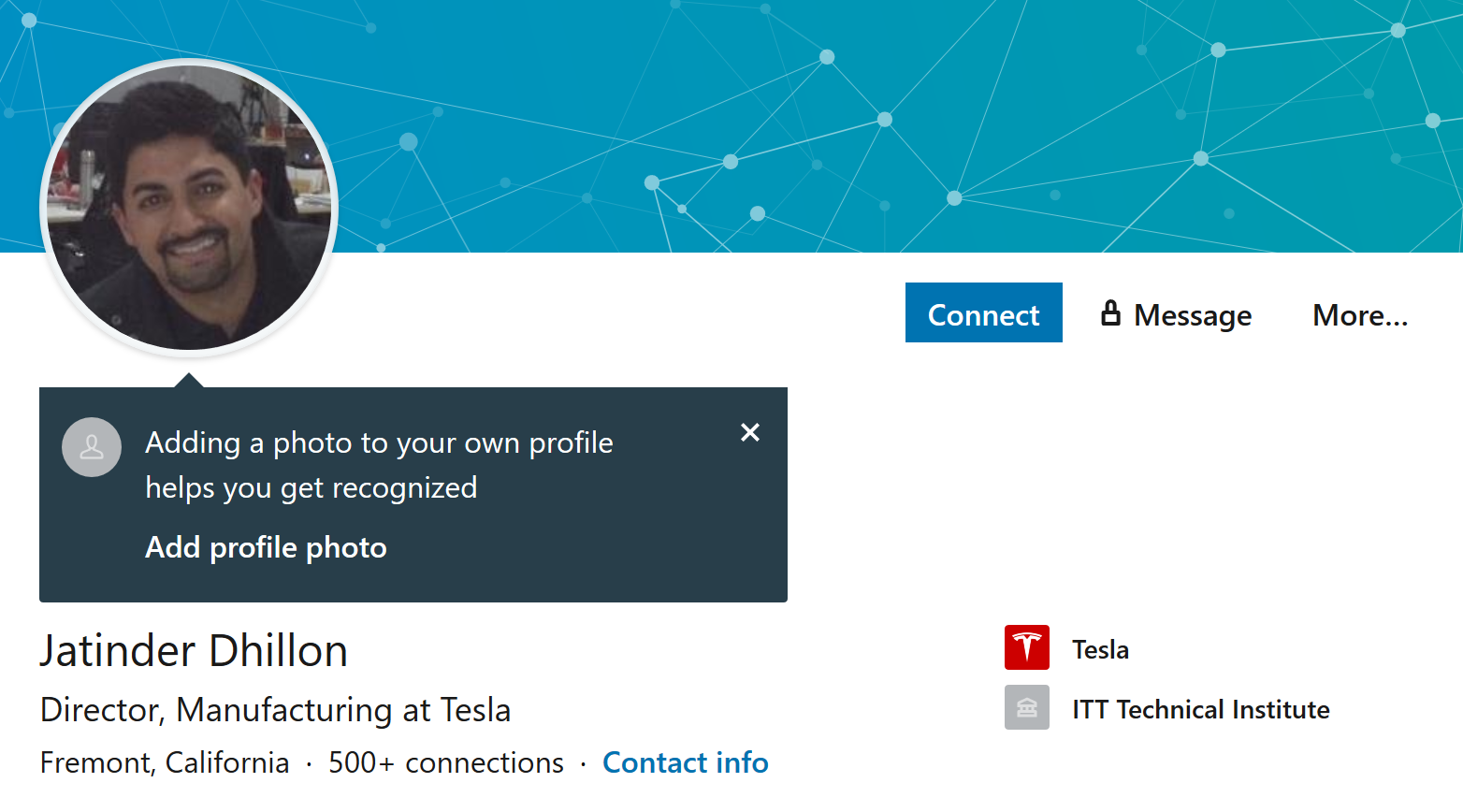The width and height of the screenshot is (1463, 812).
Task: Click the 'Adding a photo to your own profile' text
Action: 379,442
